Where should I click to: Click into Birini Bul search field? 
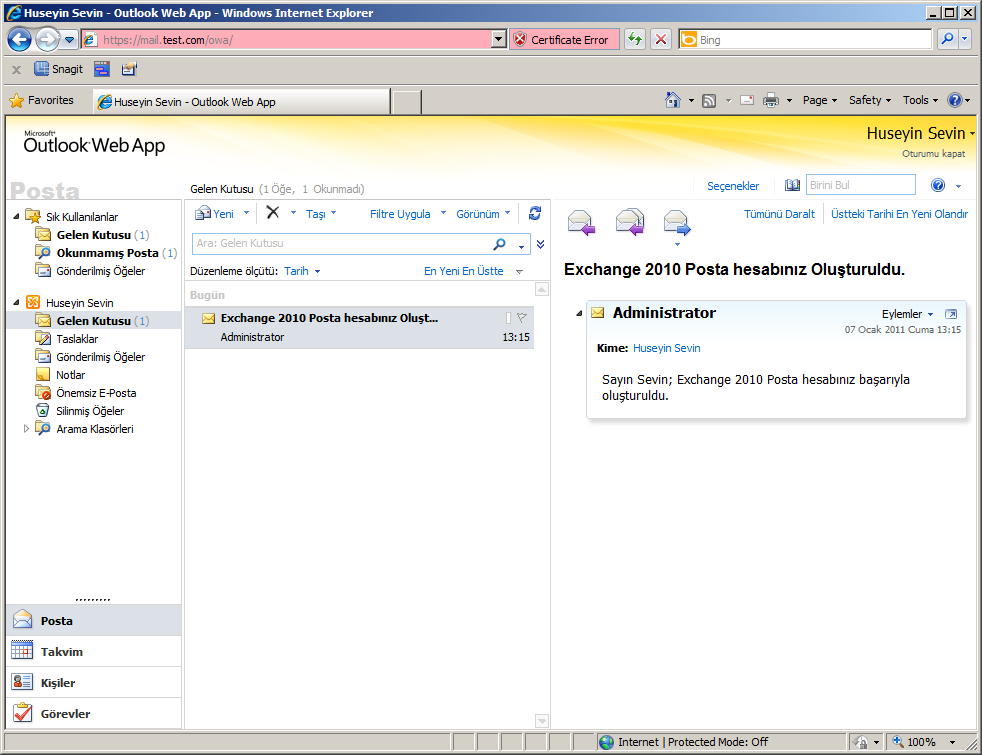(x=861, y=185)
